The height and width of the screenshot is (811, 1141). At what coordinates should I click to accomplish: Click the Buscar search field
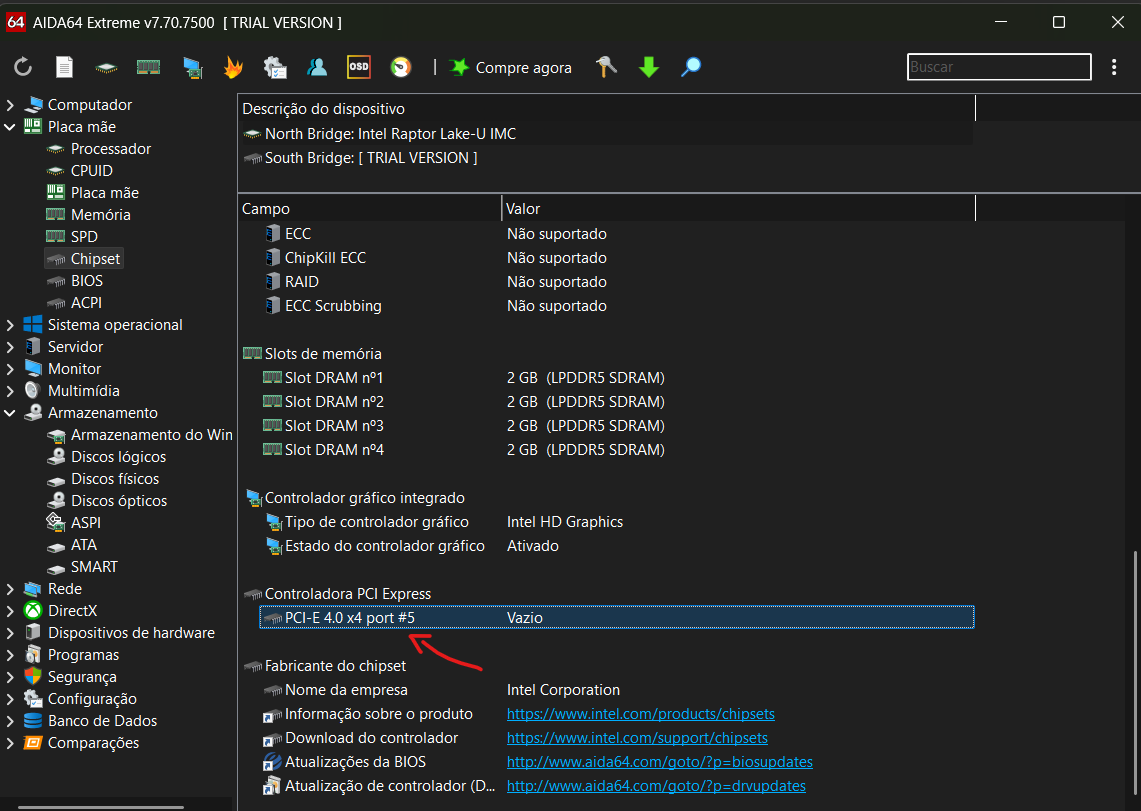coord(999,67)
